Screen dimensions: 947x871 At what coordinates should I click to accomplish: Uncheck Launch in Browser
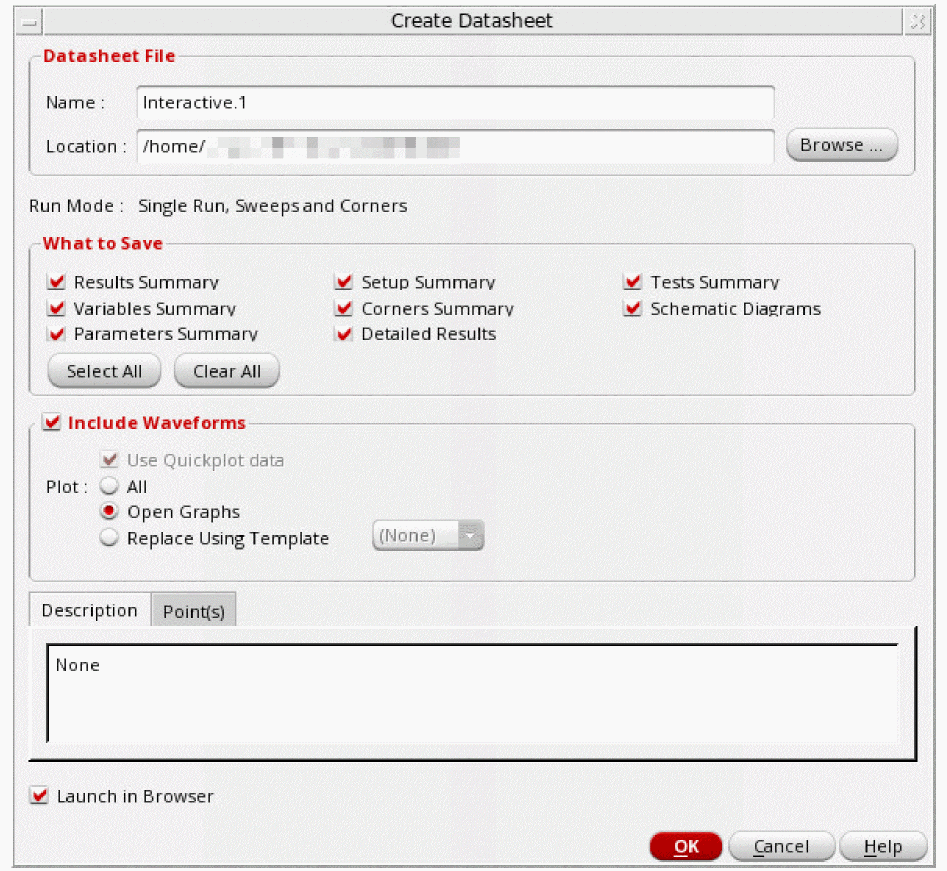click(x=40, y=797)
